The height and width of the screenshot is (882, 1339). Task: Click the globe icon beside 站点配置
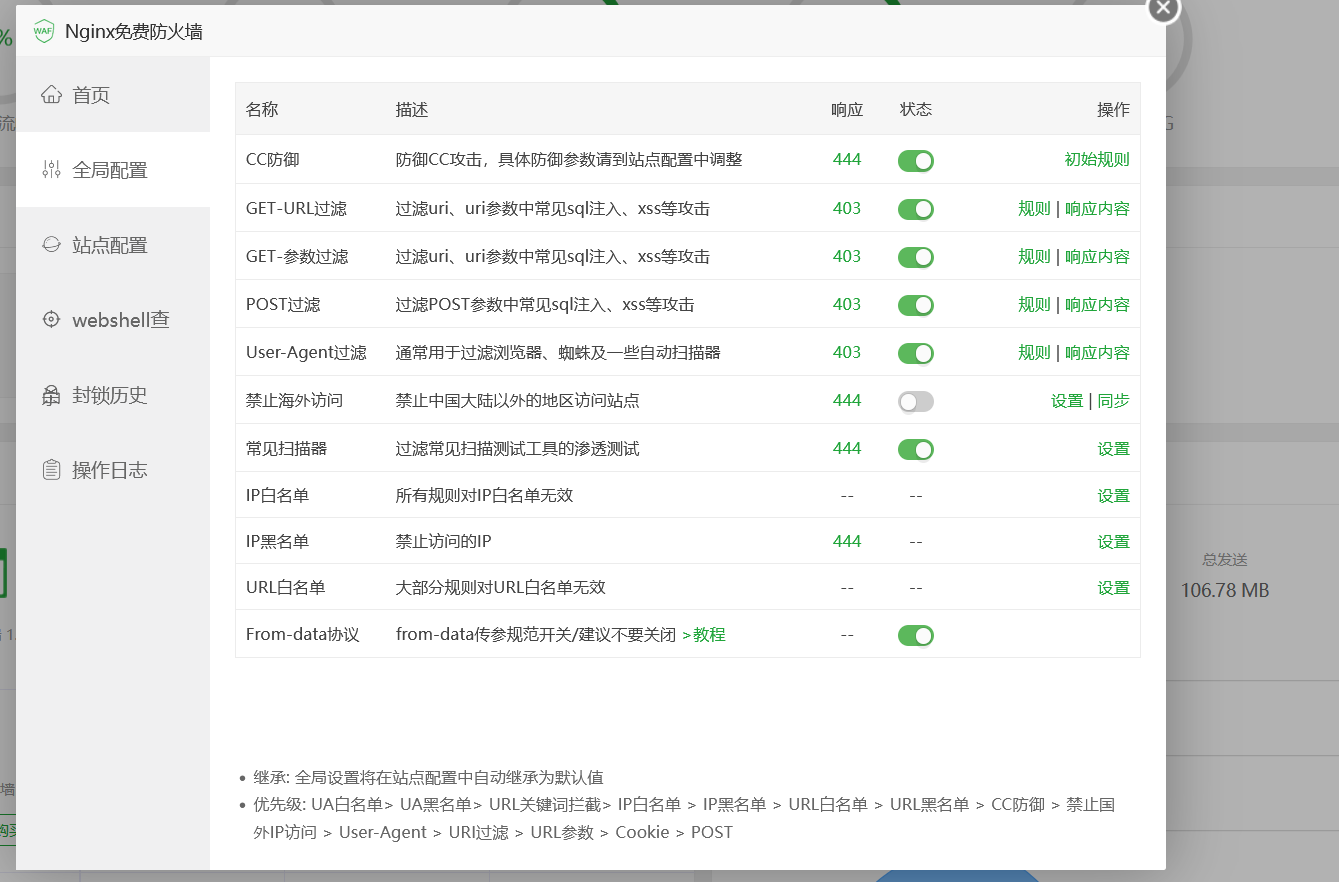point(51,244)
